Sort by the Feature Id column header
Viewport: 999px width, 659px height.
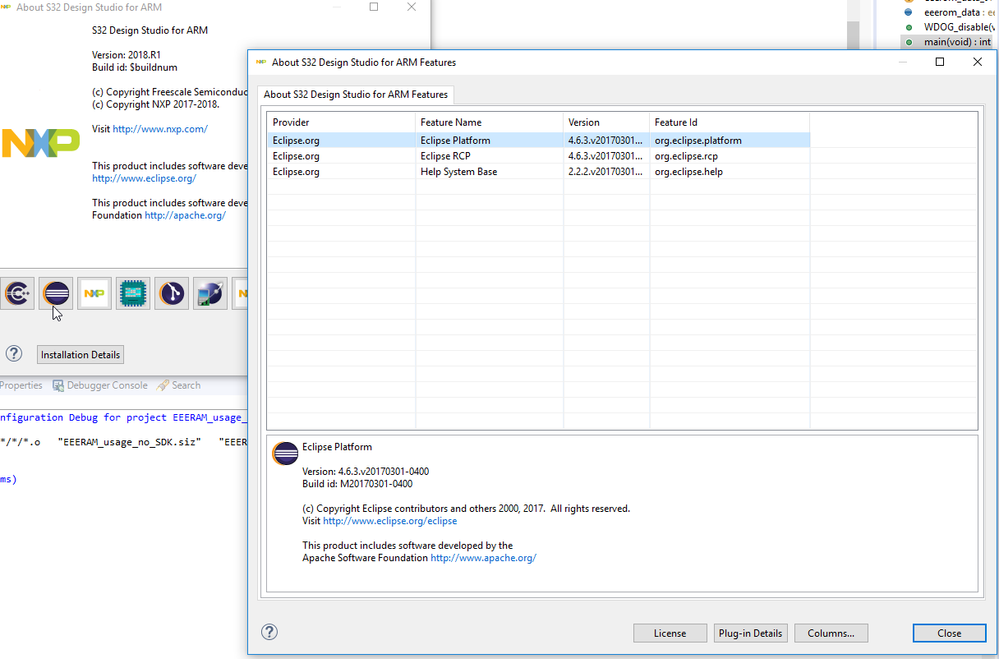pos(729,122)
